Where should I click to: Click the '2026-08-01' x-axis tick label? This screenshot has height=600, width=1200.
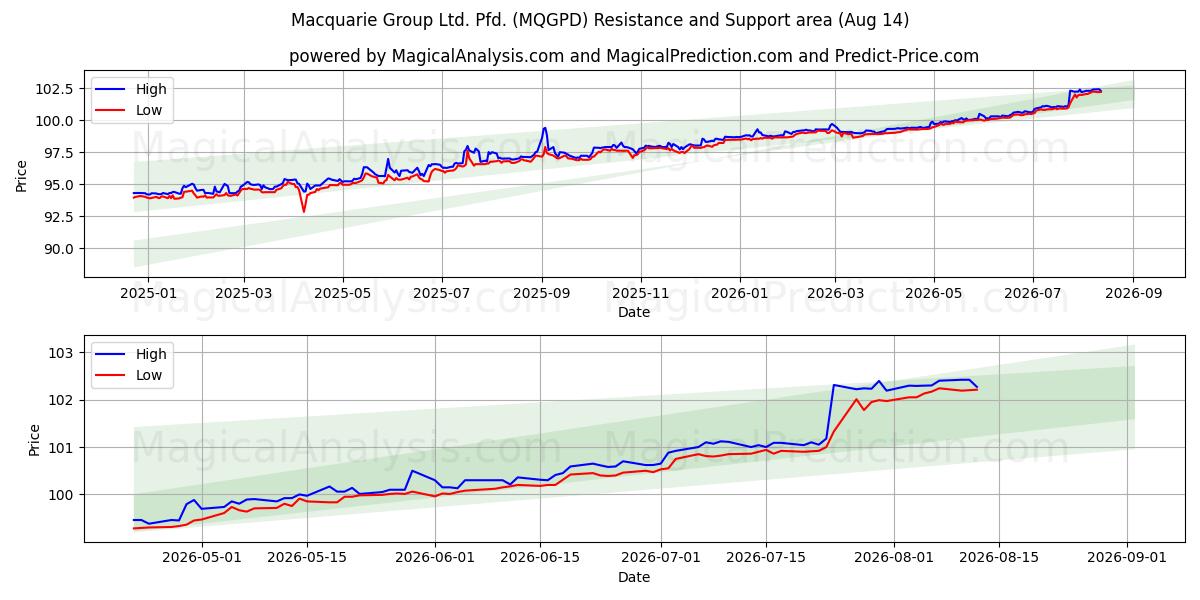pos(895,558)
